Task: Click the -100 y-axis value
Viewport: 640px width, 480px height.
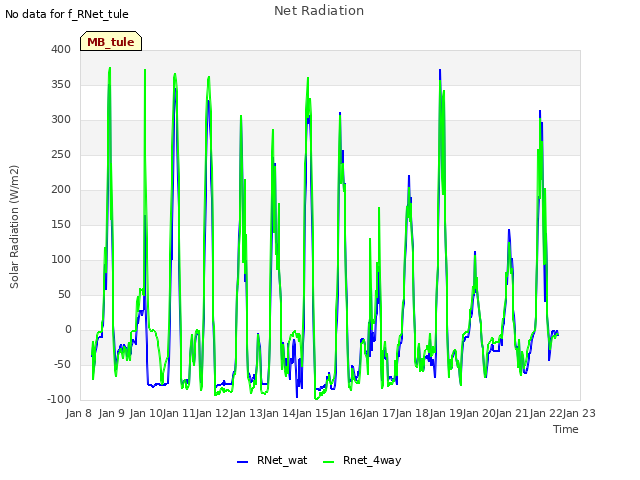Action: click(59, 399)
